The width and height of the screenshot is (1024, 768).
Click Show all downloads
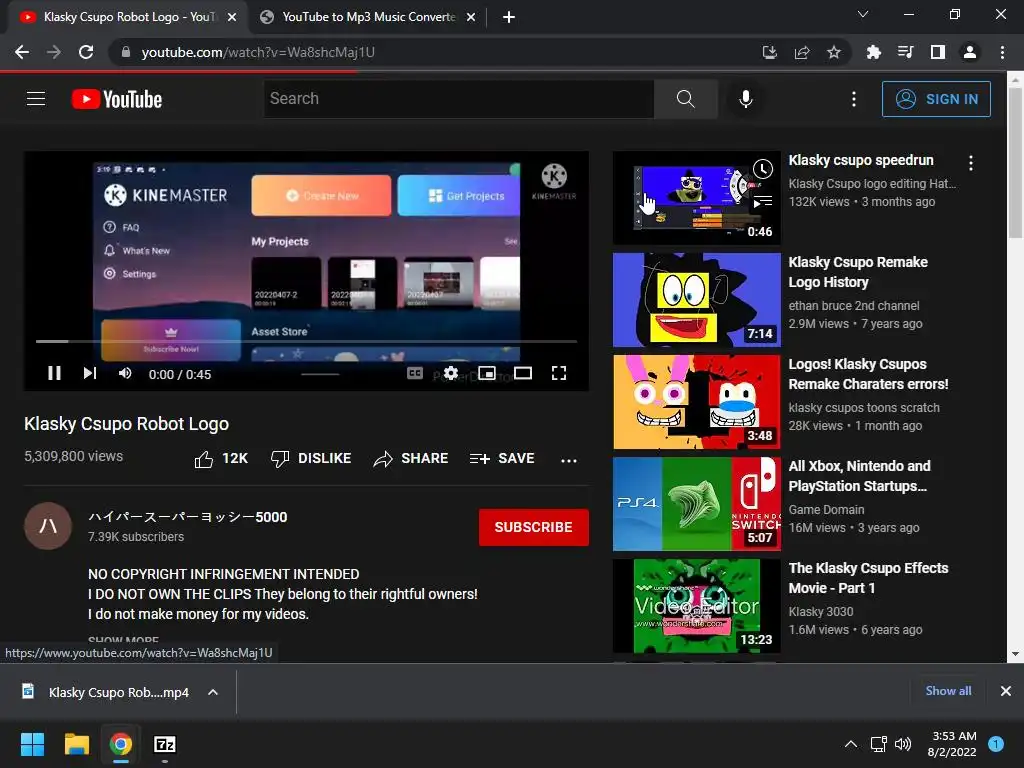click(x=948, y=691)
